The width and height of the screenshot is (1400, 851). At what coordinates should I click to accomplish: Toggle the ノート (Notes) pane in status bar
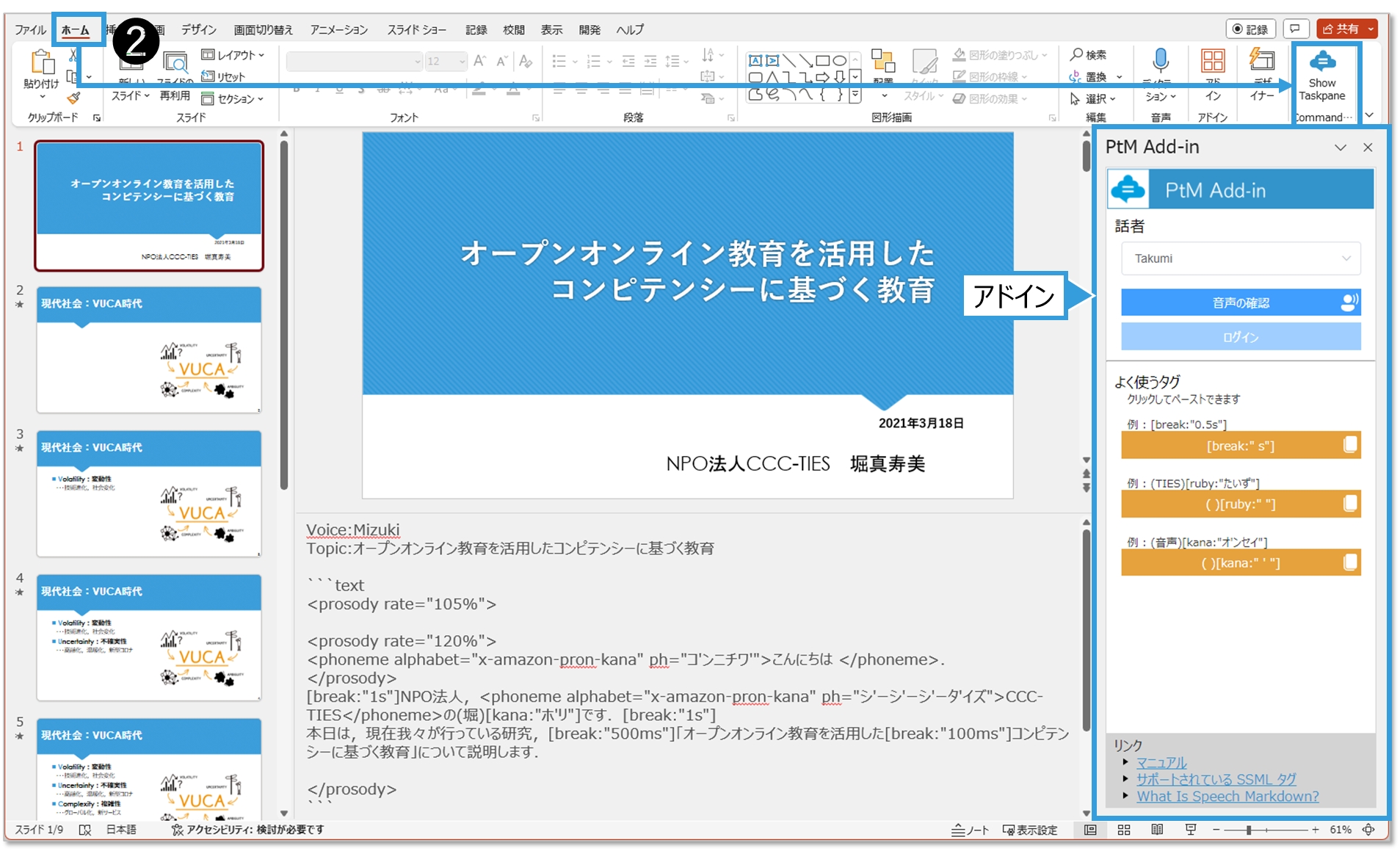click(x=970, y=830)
